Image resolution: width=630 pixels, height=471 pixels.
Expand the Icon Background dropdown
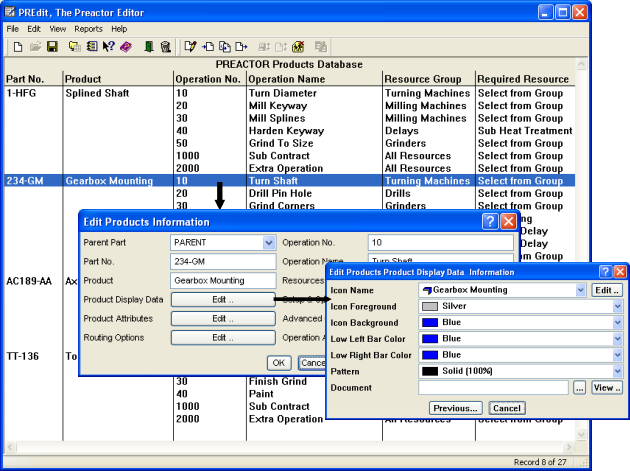click(x=618, y=322)
